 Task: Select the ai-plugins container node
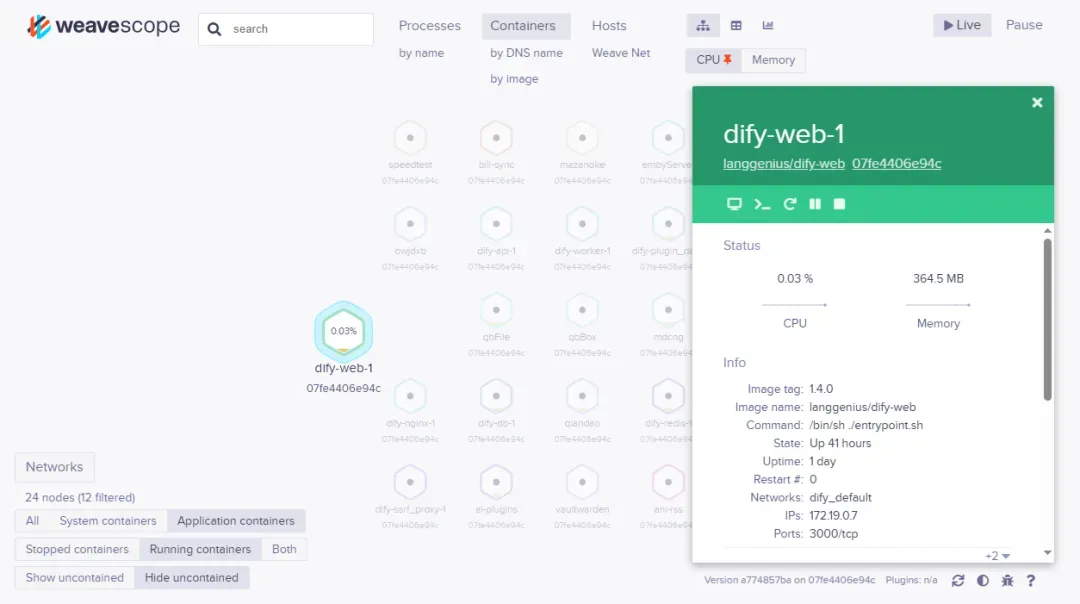click(x=496, y=482)
